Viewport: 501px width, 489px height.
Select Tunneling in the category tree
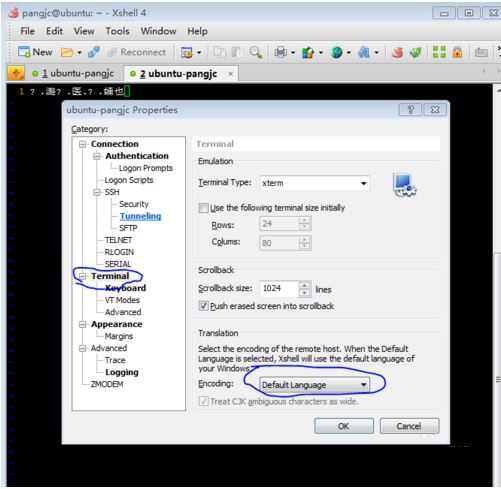(x=140, y=216)
